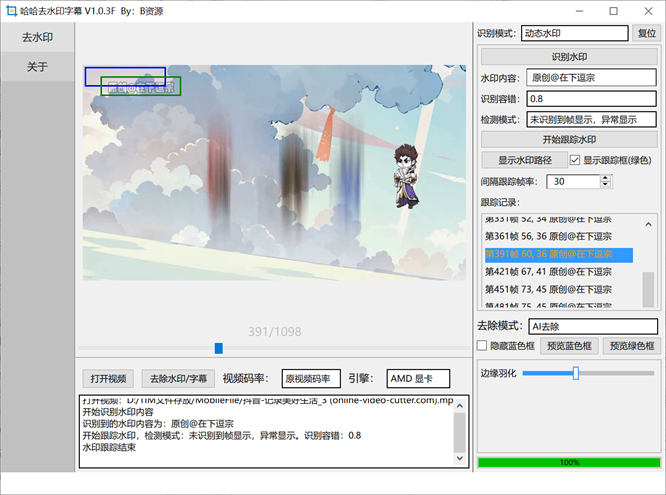This screenshot has width=666, height=495.
Task: Select the 第421帧 entry in tracking records
Action: [x=548, y=272]
